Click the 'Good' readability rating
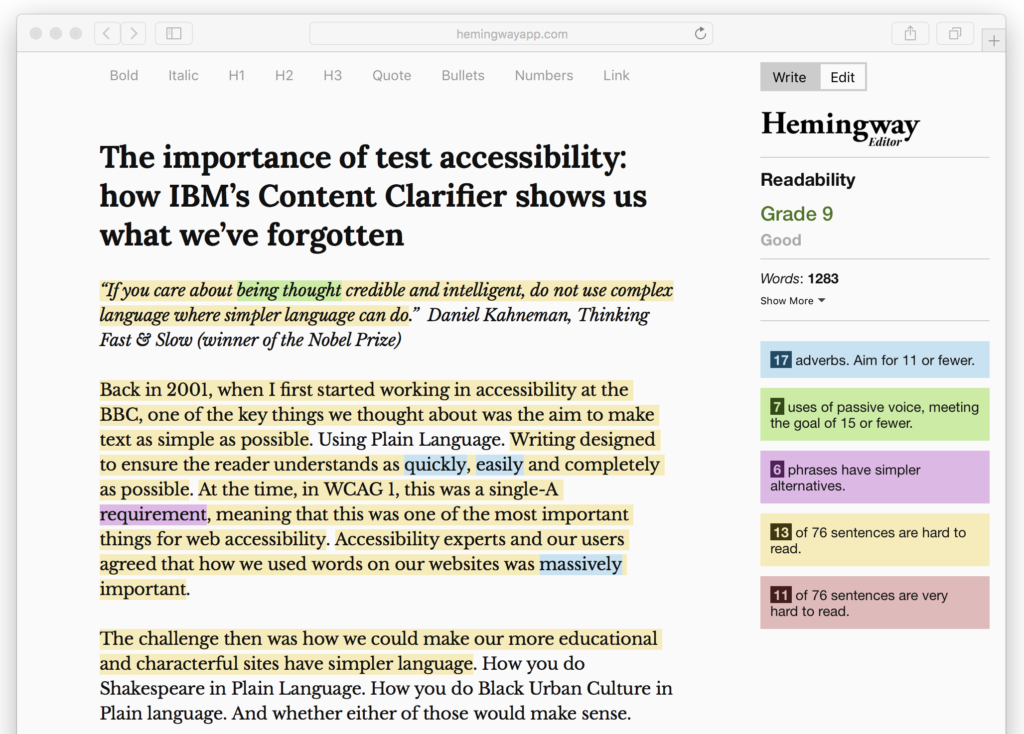 click(781, 240)
